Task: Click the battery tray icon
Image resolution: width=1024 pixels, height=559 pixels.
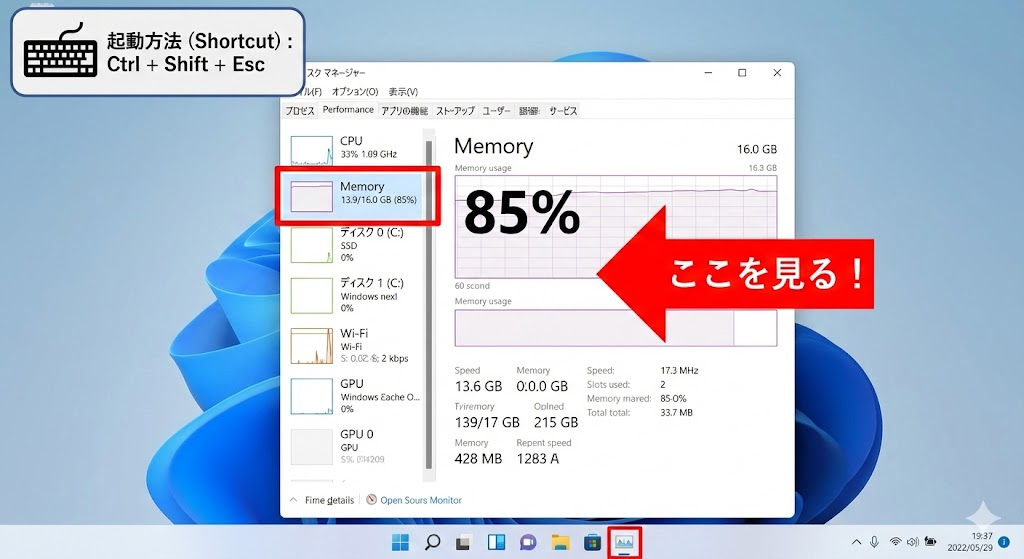Action: (x=931, y=541)
